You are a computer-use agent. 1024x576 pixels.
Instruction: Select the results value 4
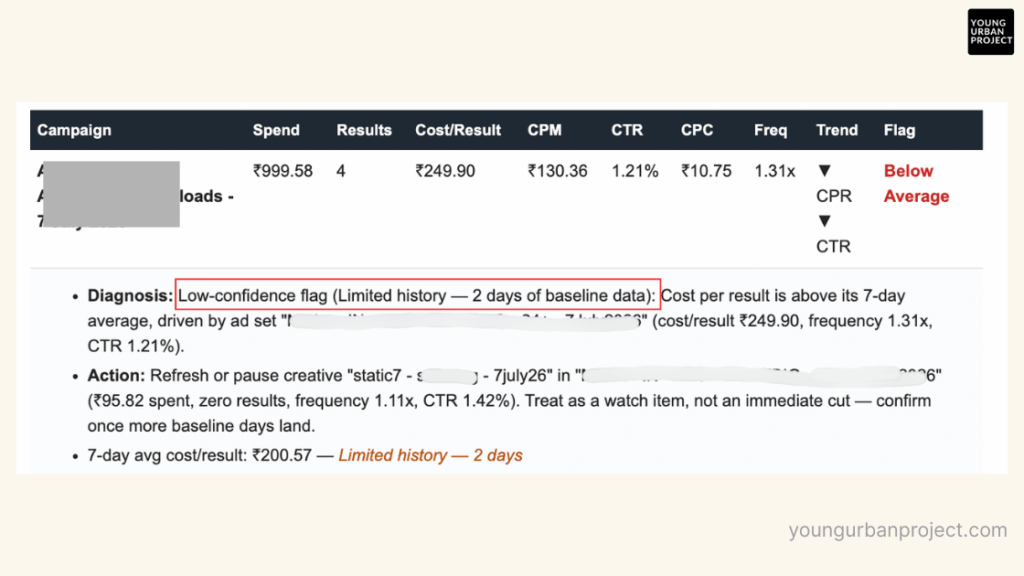click(x=341, y=171)
